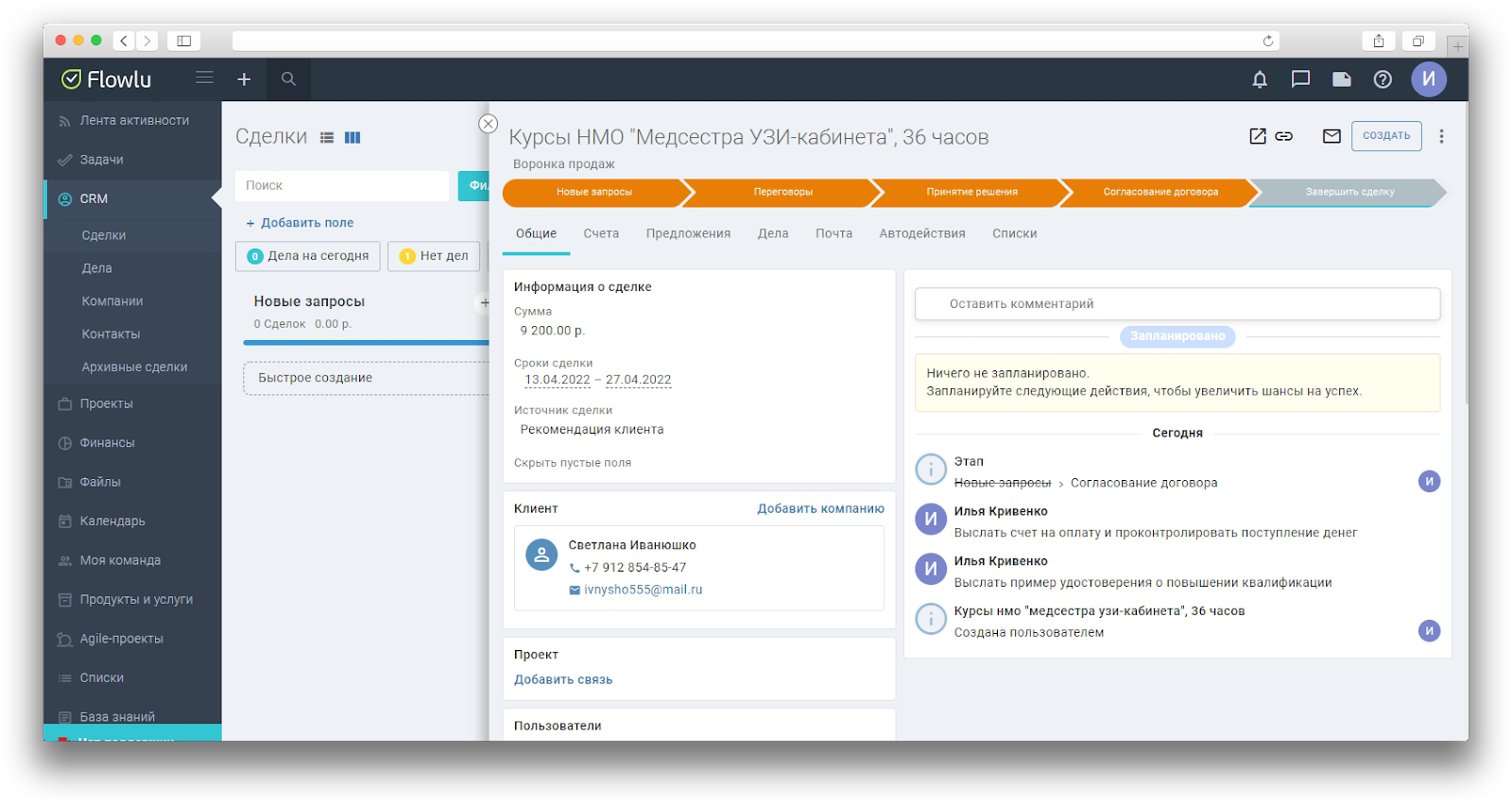Focus the Поиск deals search field
Screen dimensions: 1512x804
pyautogui.click(x=342, y=186)
